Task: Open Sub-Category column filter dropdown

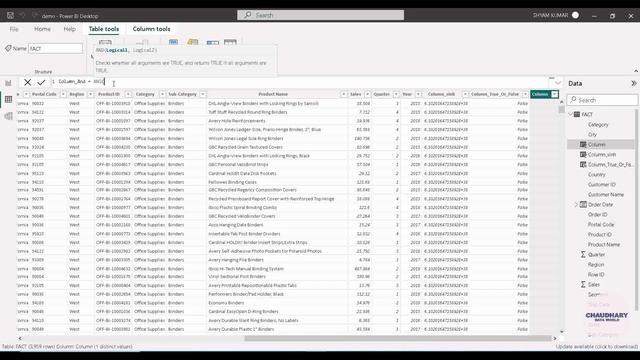Action: [203, 94]
